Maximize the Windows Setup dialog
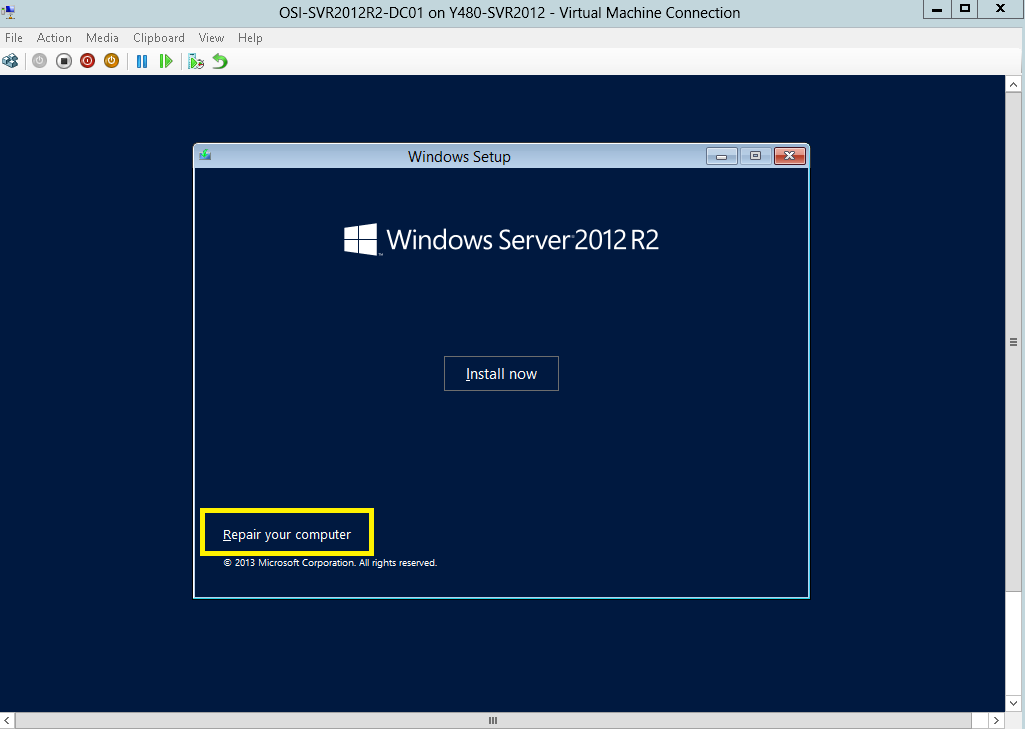Viewport: 1025px width, 729px height. tap(756, 156)
